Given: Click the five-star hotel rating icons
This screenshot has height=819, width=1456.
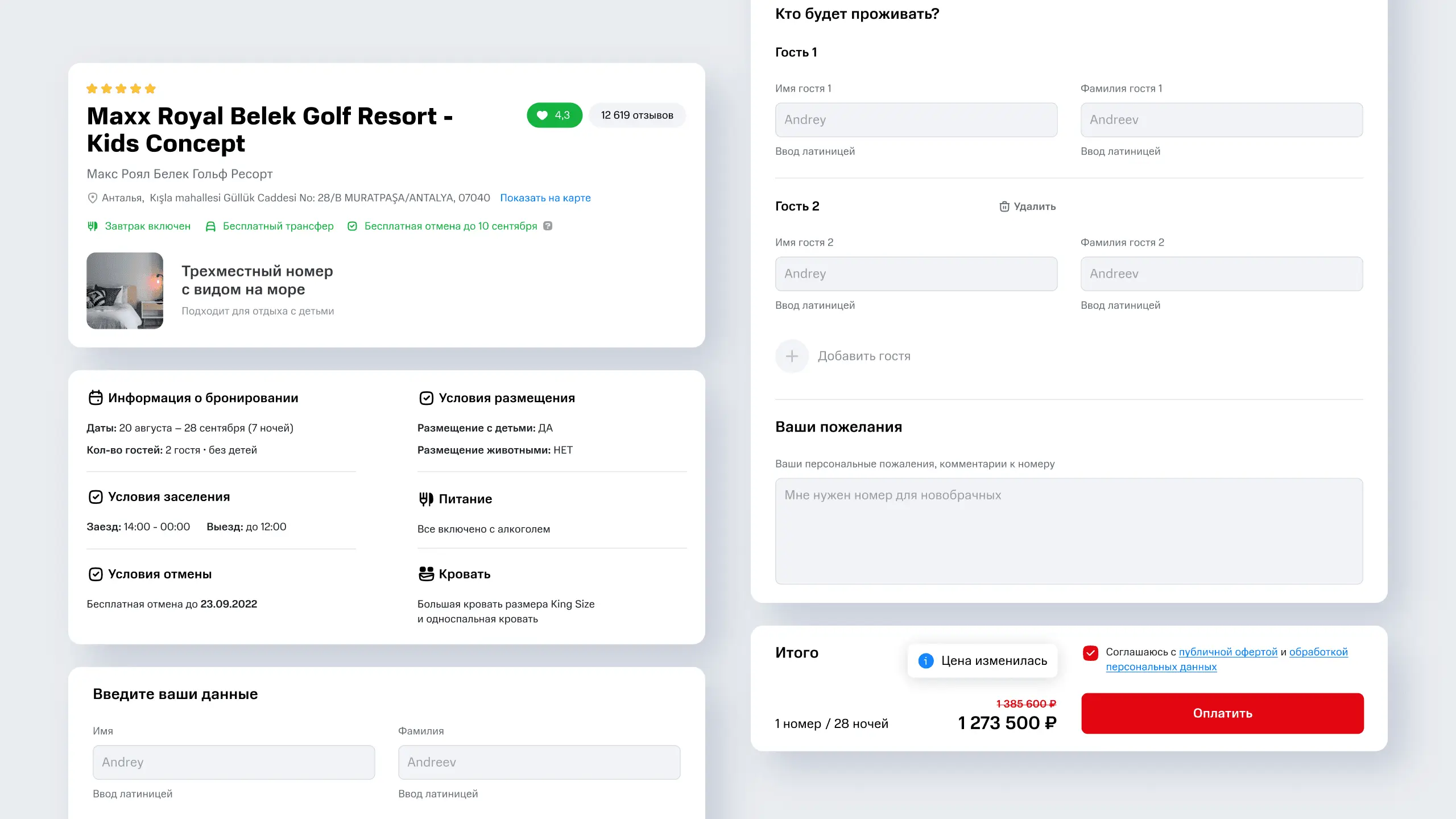Looking at the screenshot, I should 121,89.
